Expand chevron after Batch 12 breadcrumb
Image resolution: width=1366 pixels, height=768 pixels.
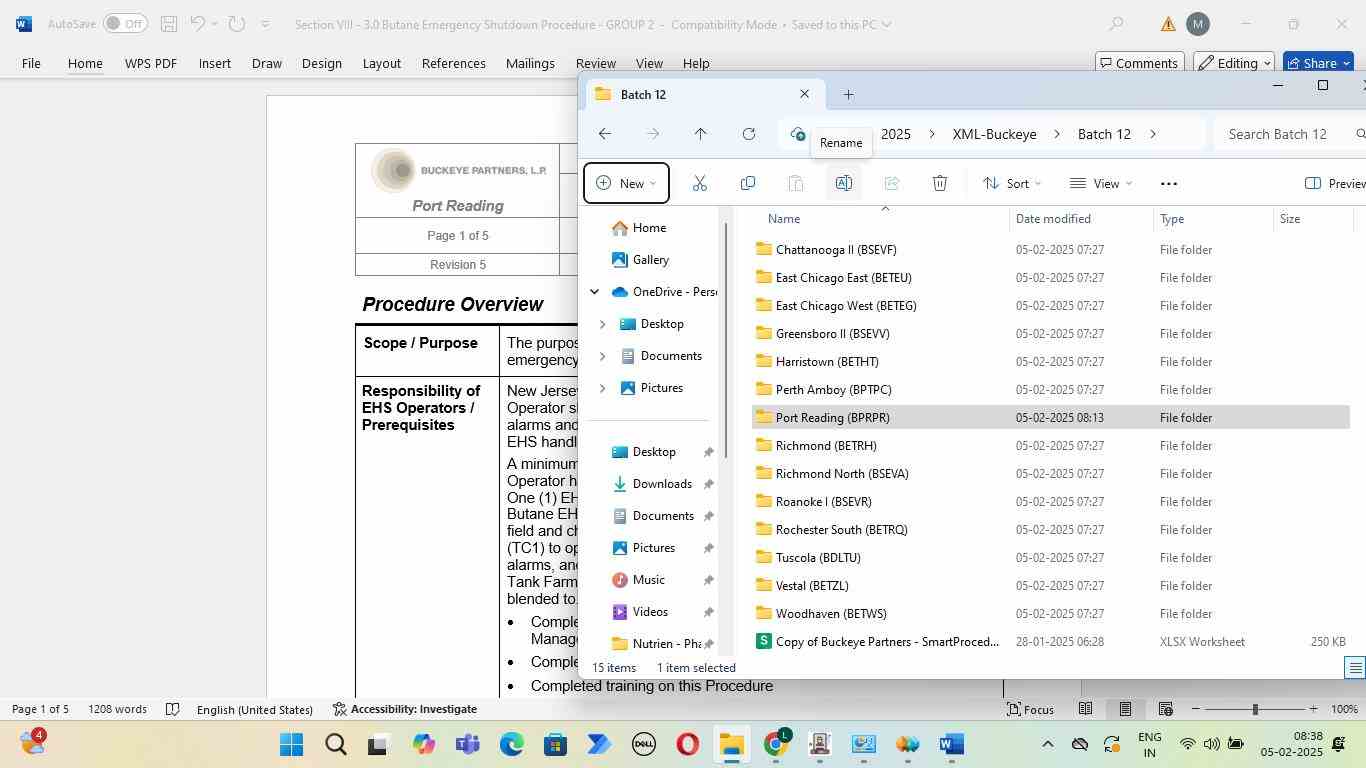[x=1153, y=134]
